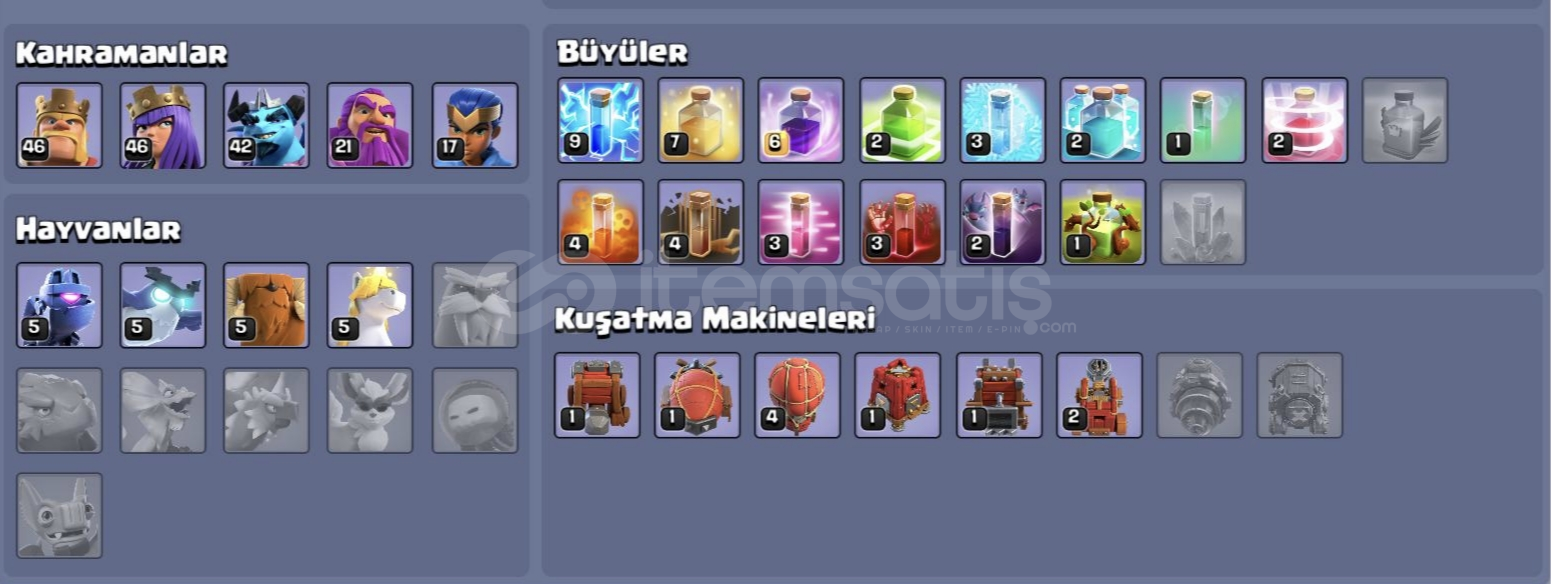Screen dimensions: 1551x584
Task: Select the Lightning spell level 9
Action: point(601,120)
